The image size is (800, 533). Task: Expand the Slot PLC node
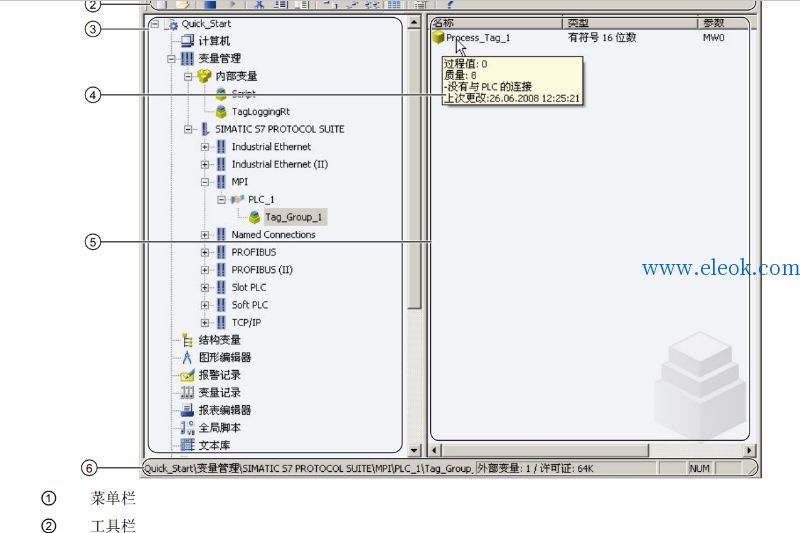click(205, 288)
